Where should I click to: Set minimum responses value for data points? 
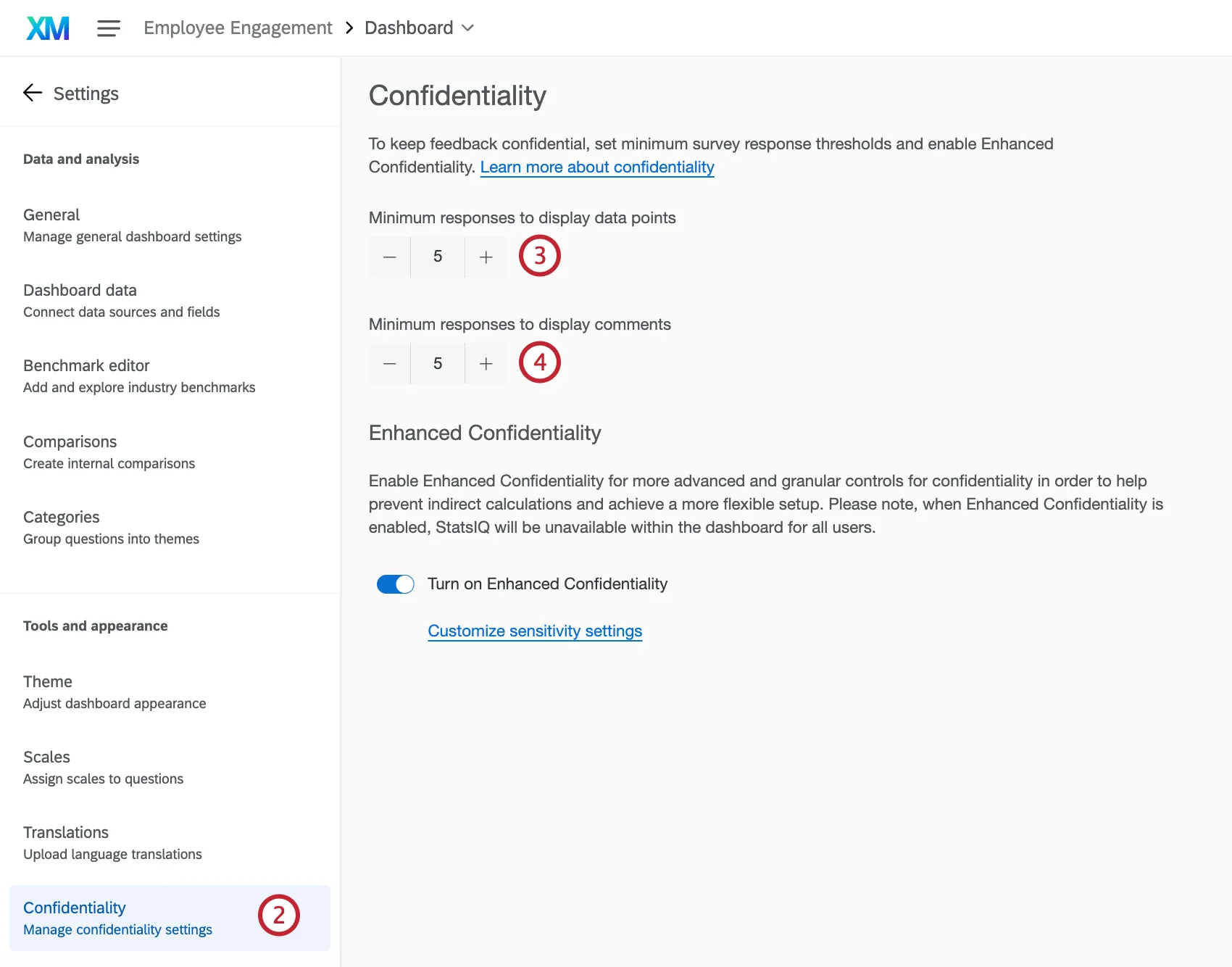click(x=437, y=257)
